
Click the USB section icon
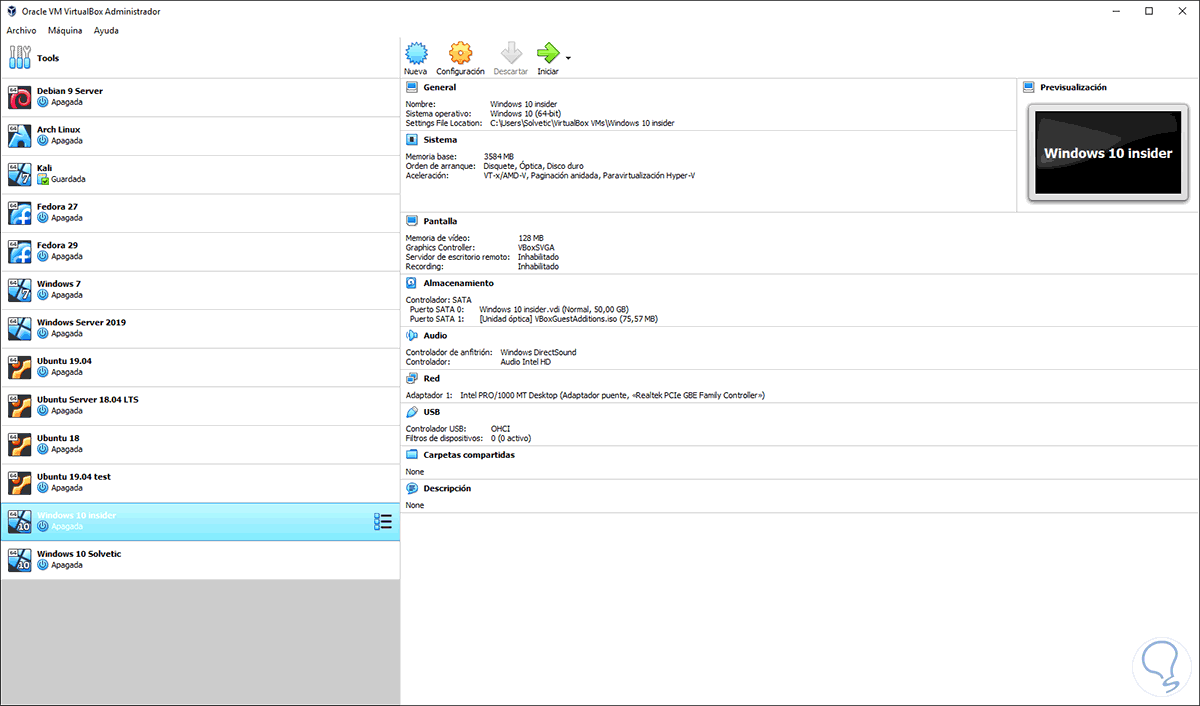(412, 412)
